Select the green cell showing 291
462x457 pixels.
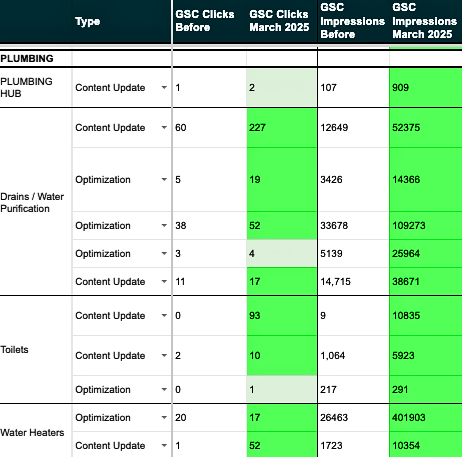pyautogui.click(x=426, y=390)
